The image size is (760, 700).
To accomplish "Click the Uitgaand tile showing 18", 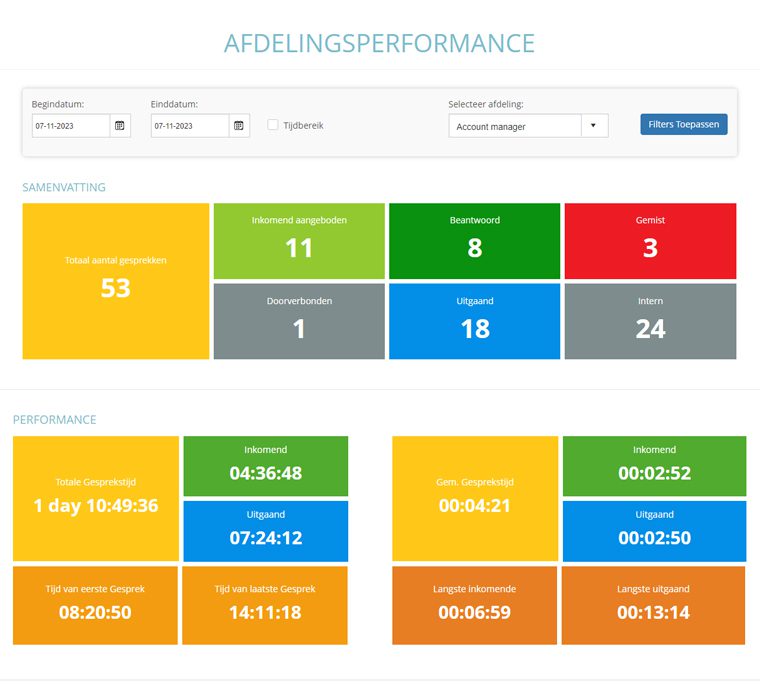I will [475, 321].
